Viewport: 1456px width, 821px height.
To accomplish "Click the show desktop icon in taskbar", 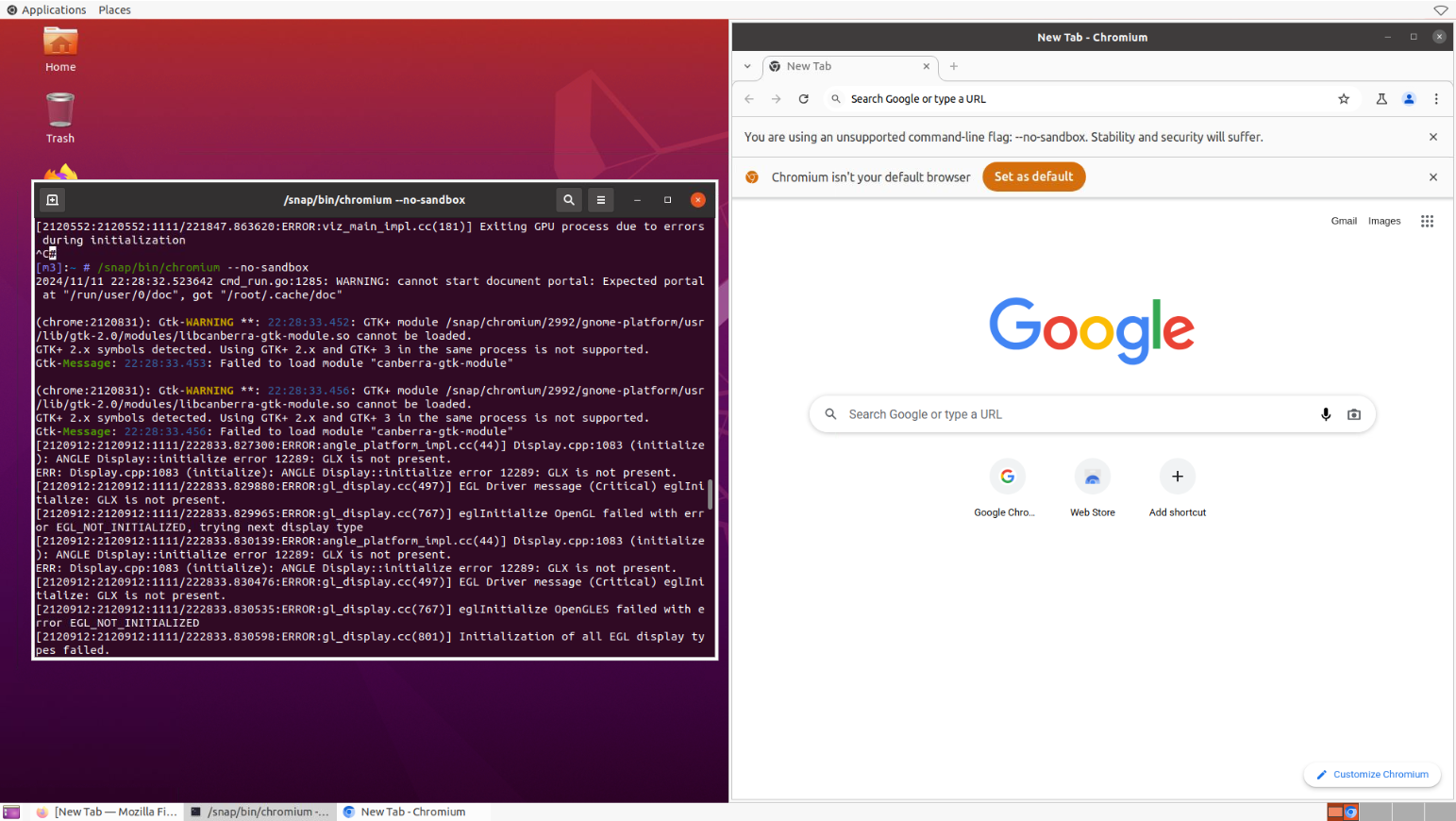I will [x=11, y=812].
